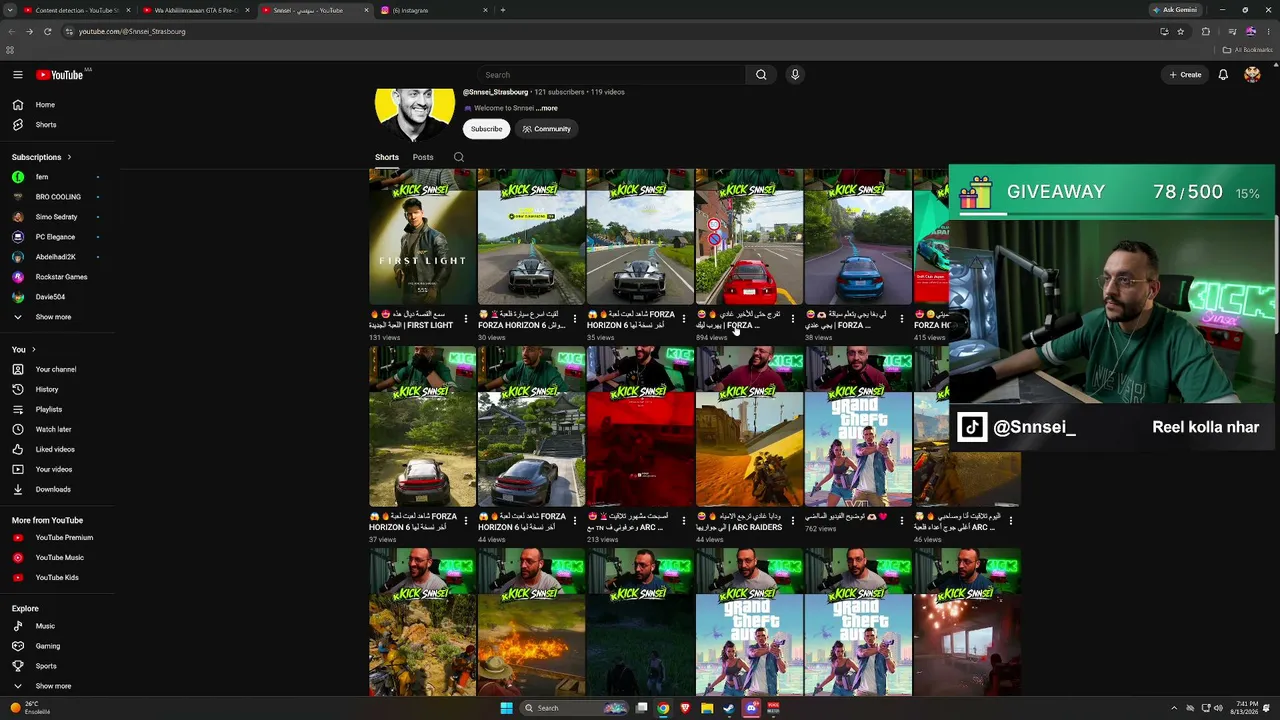This screenshot has width=1280, height=720.
Task: Open the ARC RAIDERS 44 views short thumbnail
Action: 750,427
